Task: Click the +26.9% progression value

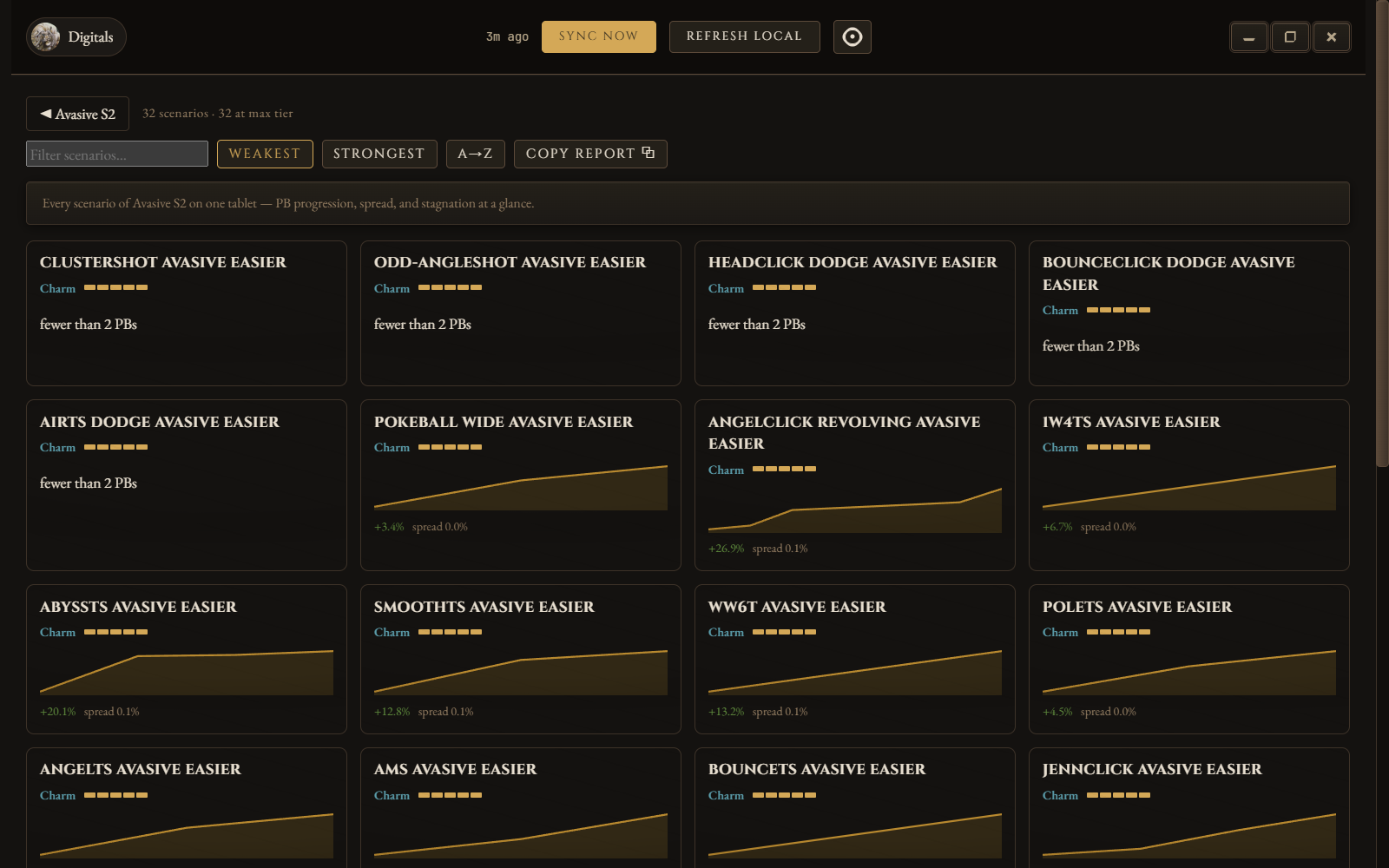Action: click(726, 549)
